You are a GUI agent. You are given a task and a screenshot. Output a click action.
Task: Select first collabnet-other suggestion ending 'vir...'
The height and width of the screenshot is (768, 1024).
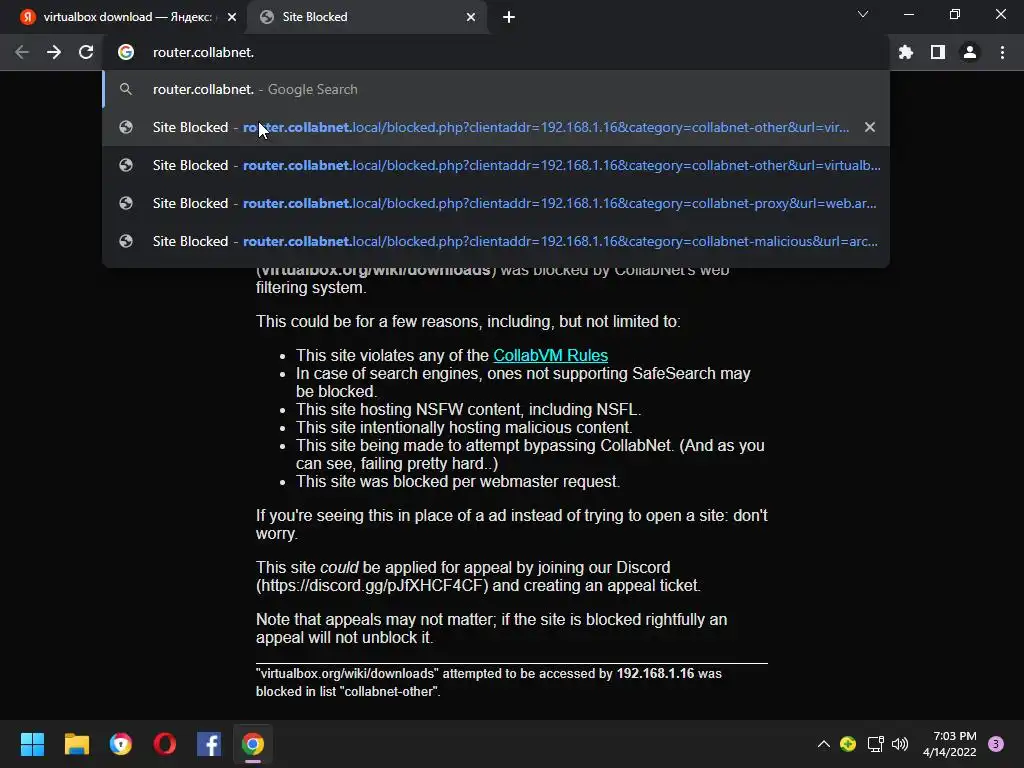coord(496,127)
